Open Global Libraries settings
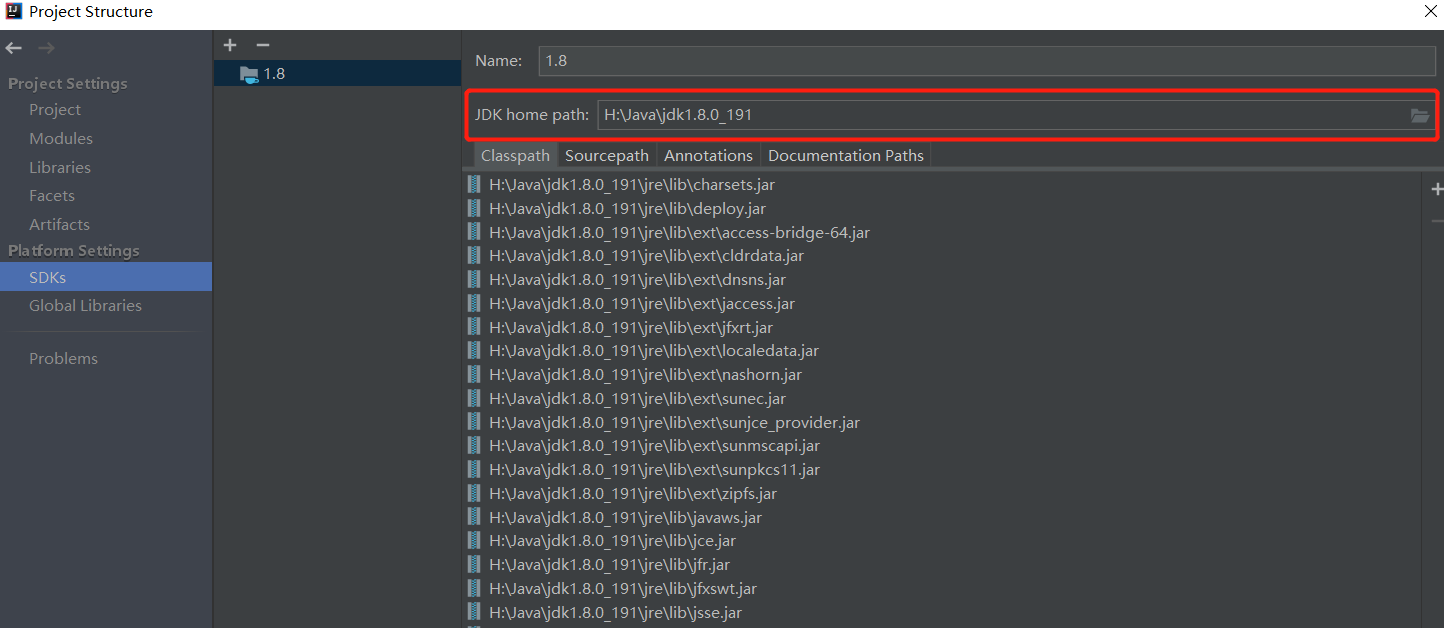 tap(85, 306)
